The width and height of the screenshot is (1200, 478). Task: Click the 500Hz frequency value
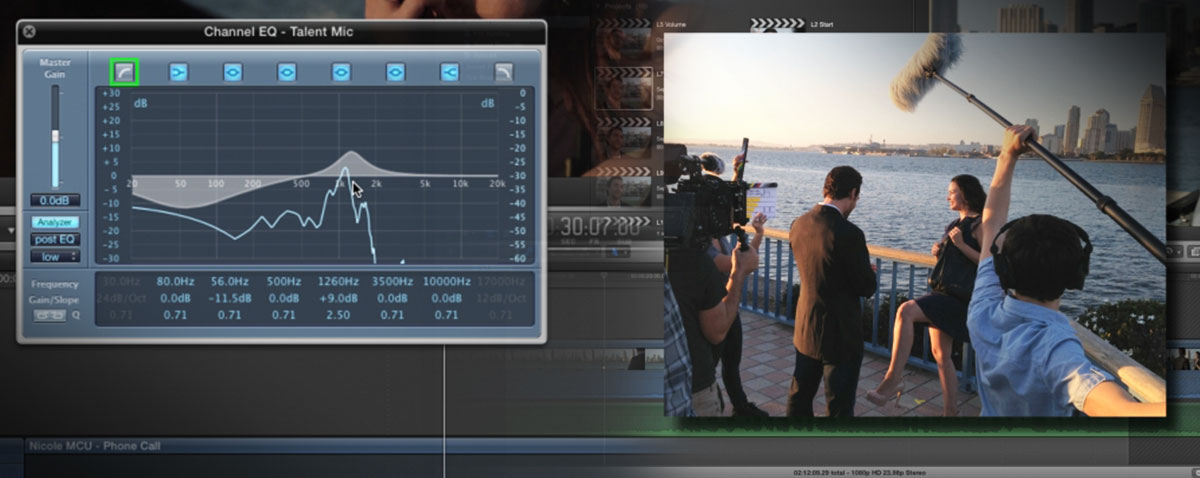click(285, 283)
